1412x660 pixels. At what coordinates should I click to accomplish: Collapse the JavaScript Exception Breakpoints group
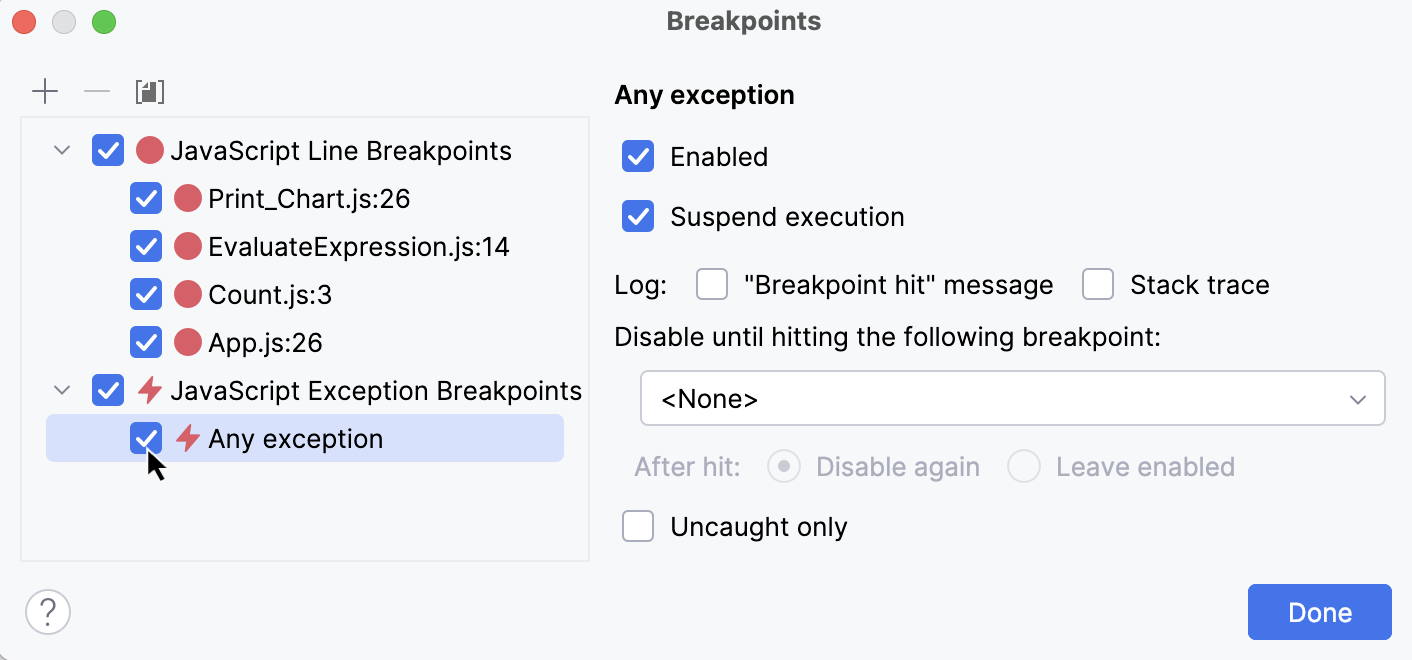coord(61,390)
